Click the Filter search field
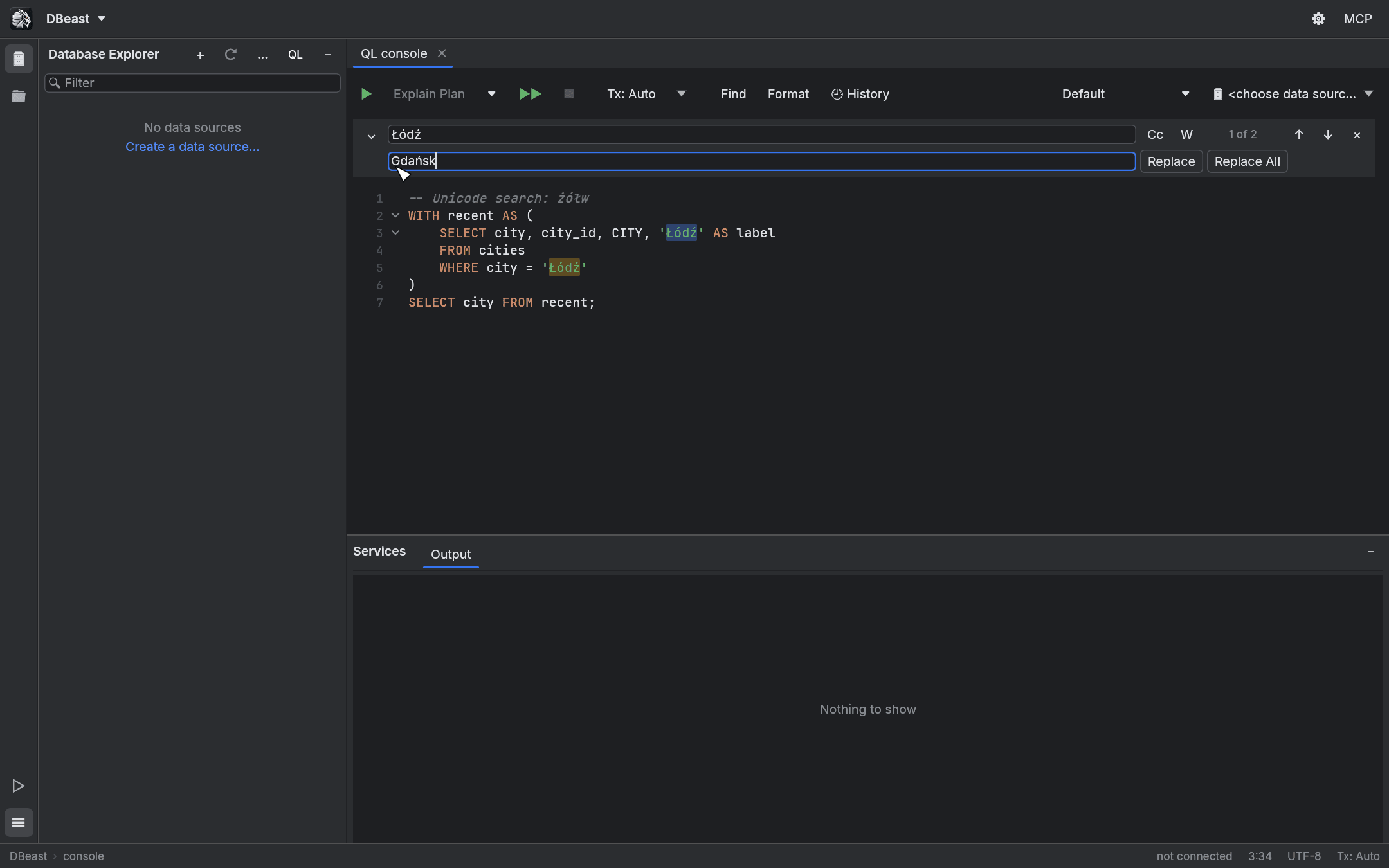 click(192, 83)
